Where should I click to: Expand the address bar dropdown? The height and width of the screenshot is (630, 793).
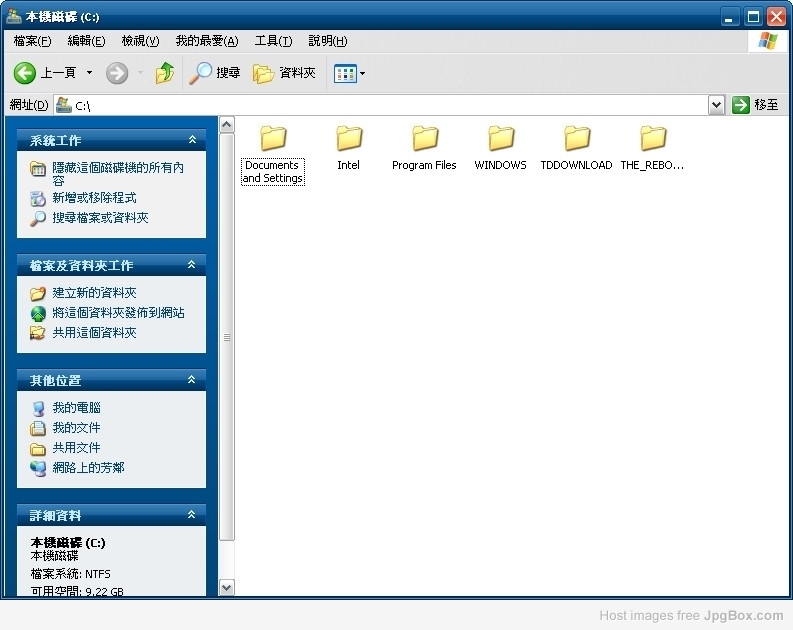[x=716, y=105]
